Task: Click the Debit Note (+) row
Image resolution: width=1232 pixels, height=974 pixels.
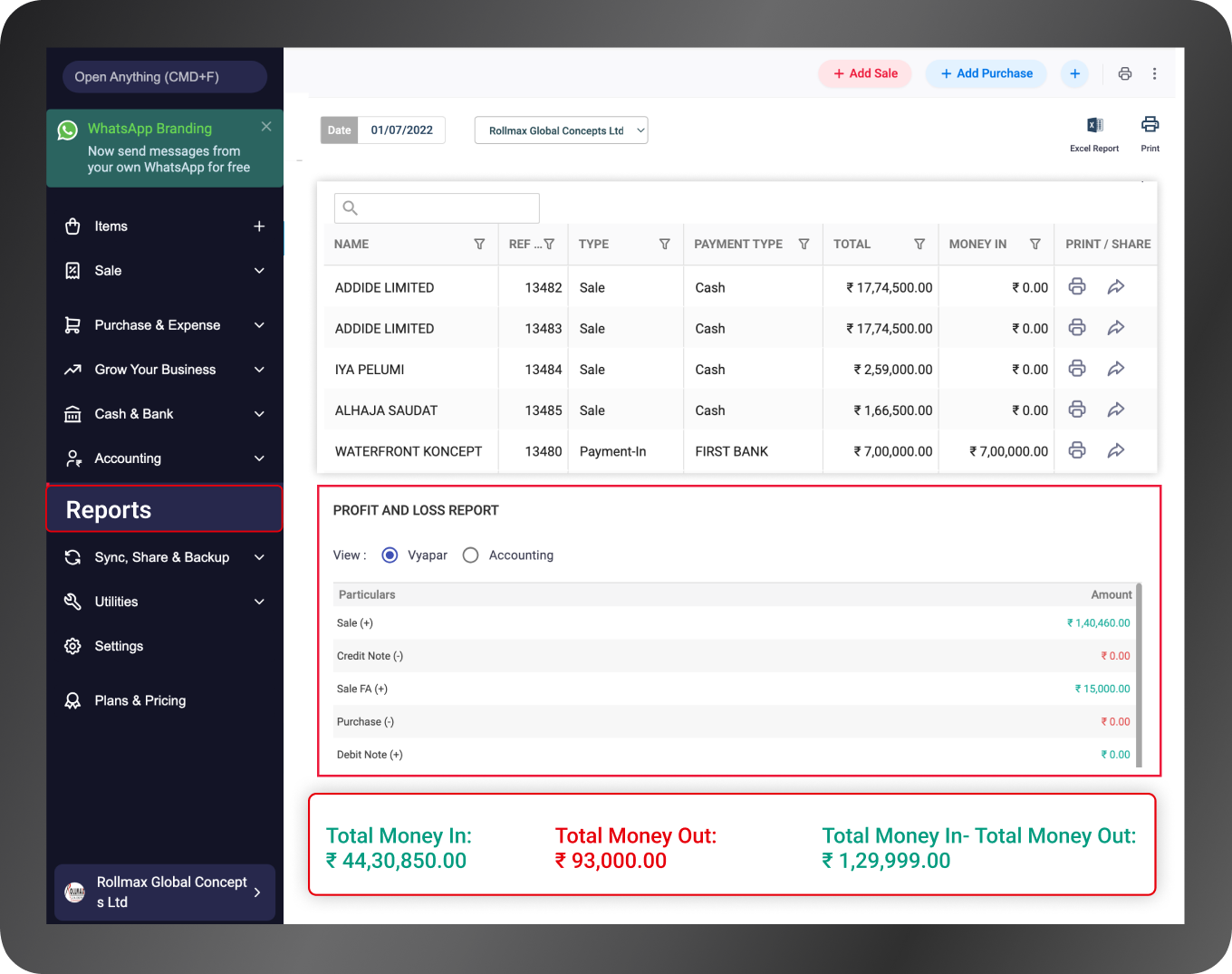Action: 734,755
